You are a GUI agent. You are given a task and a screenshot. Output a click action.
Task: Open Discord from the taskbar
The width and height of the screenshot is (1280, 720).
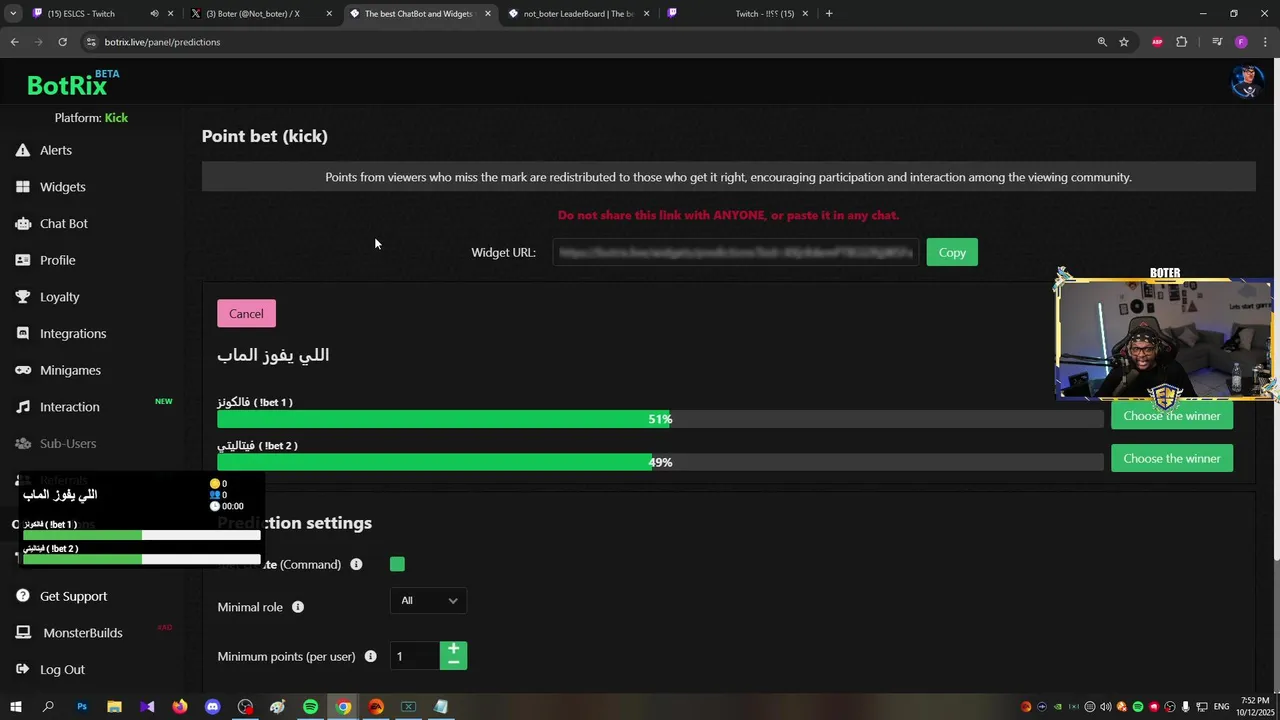pos(212,707)
